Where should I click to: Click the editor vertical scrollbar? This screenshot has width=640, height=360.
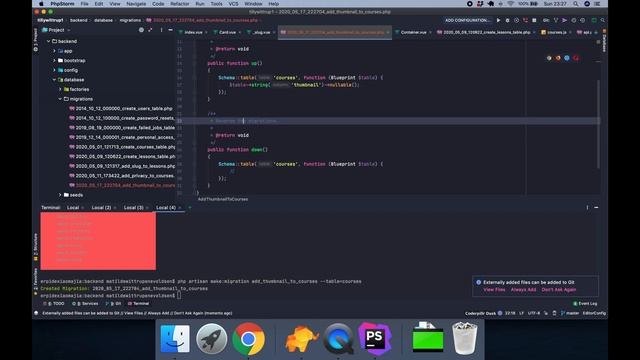598,124
